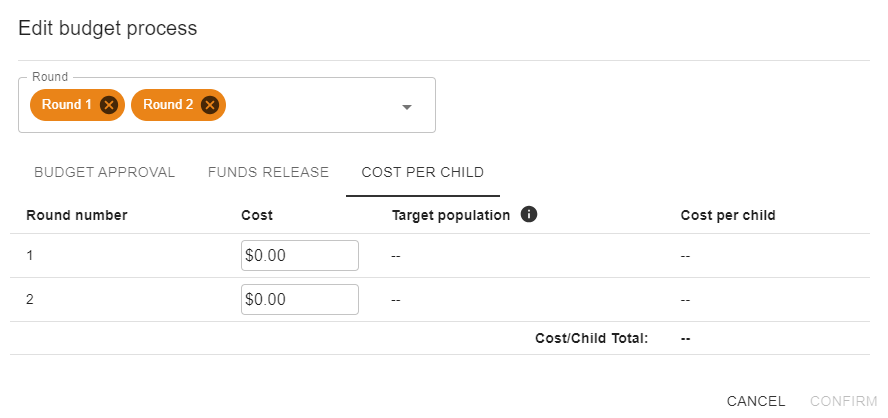Click the Edit budget process title

pyautogui.click(x=108, y=28)
